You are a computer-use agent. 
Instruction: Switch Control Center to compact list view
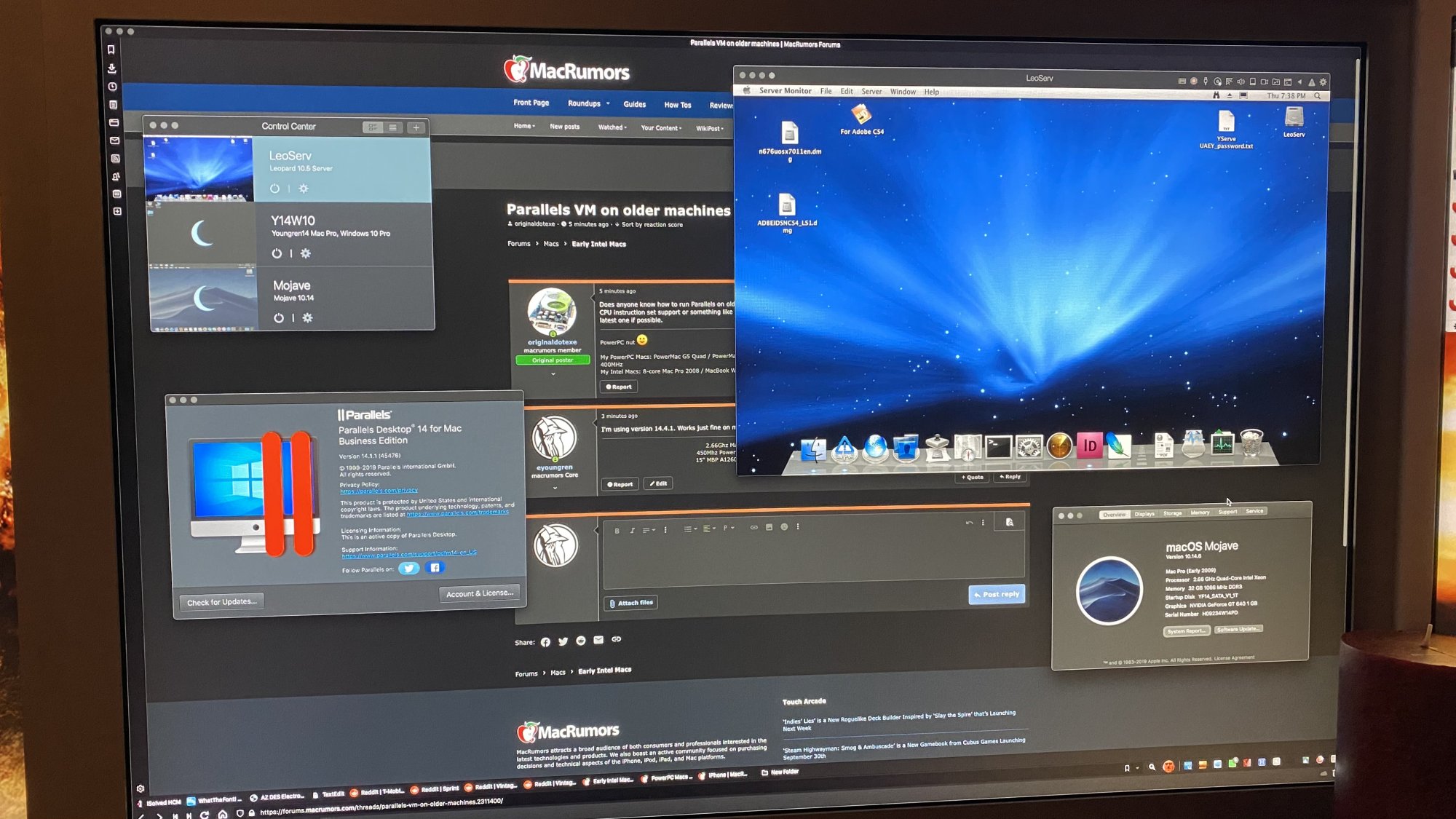393,127
